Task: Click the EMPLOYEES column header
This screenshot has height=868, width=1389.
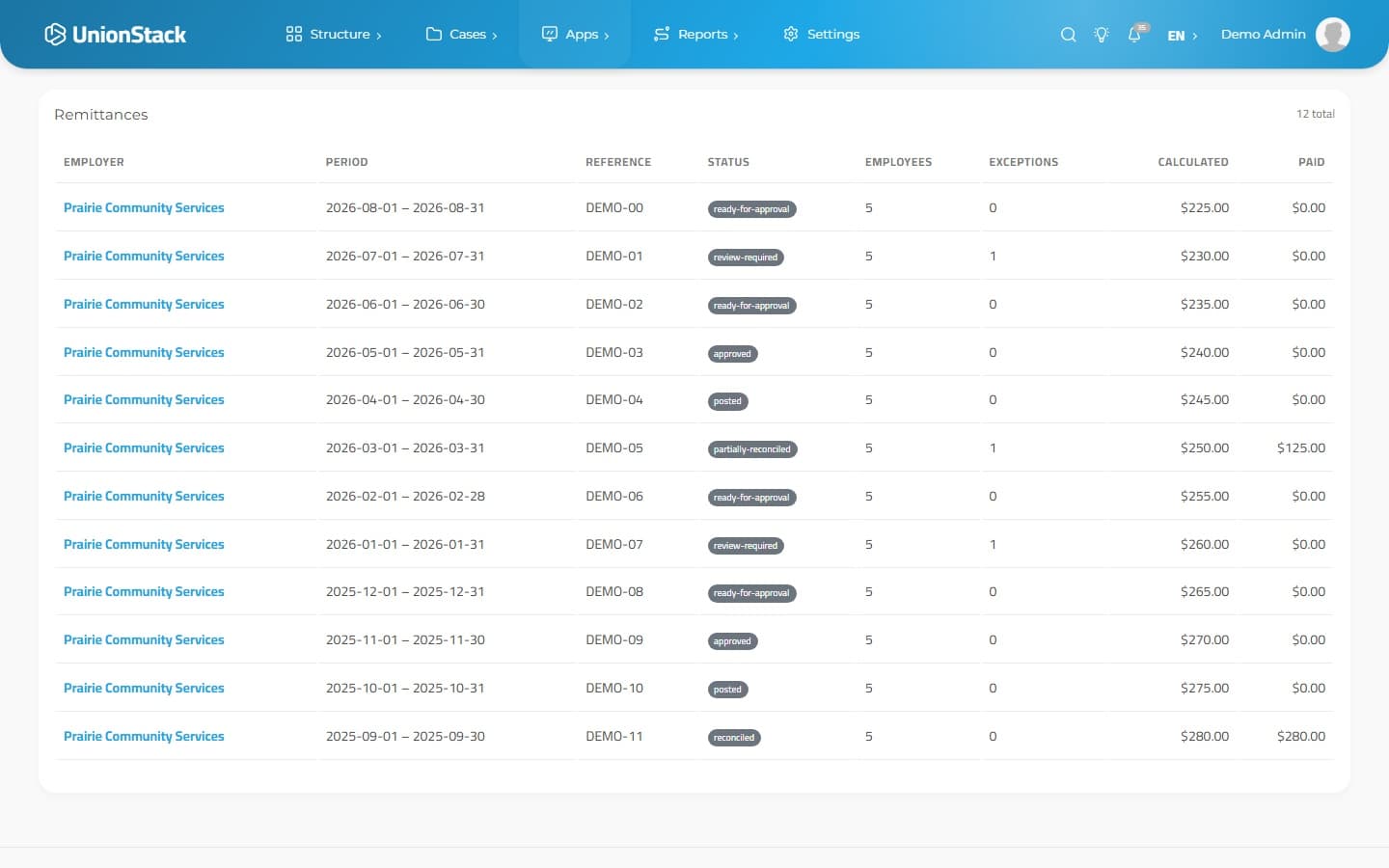Action: pos(898,162)
